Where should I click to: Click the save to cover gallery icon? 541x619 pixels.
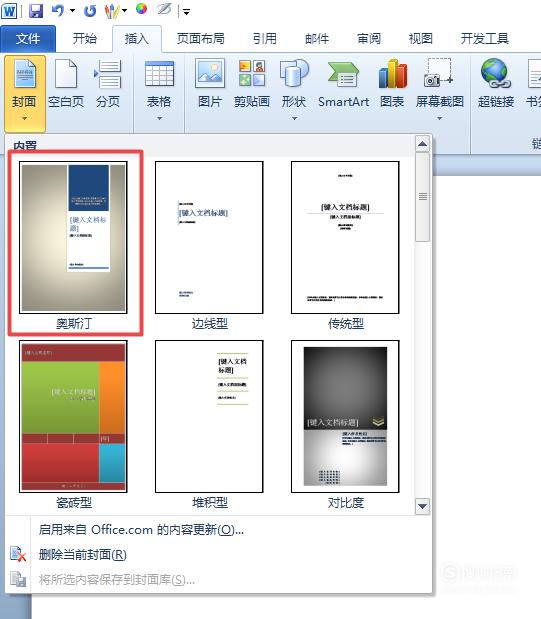18,580
